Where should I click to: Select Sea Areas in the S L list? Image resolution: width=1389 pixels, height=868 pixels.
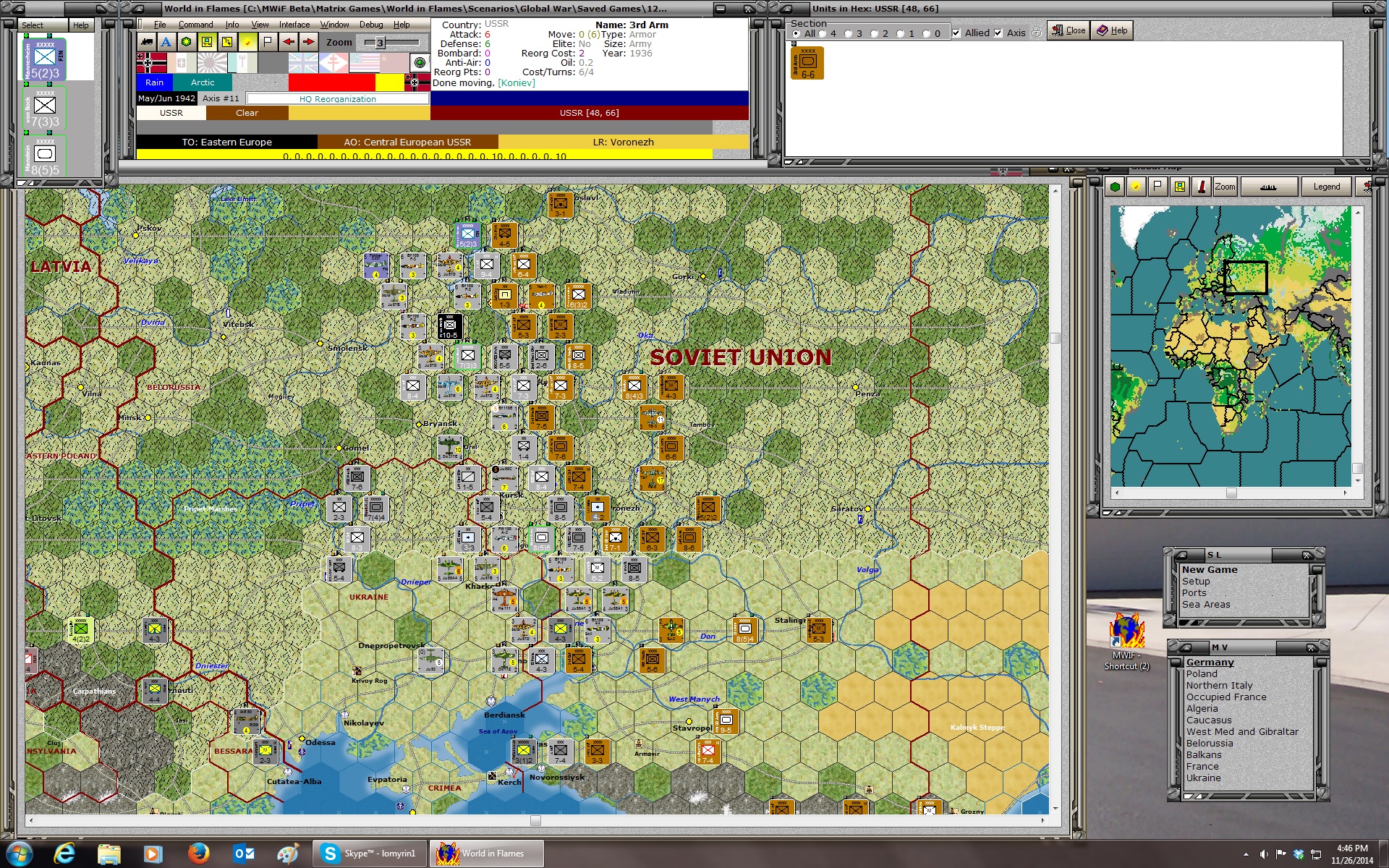[x=1206, y=605]
